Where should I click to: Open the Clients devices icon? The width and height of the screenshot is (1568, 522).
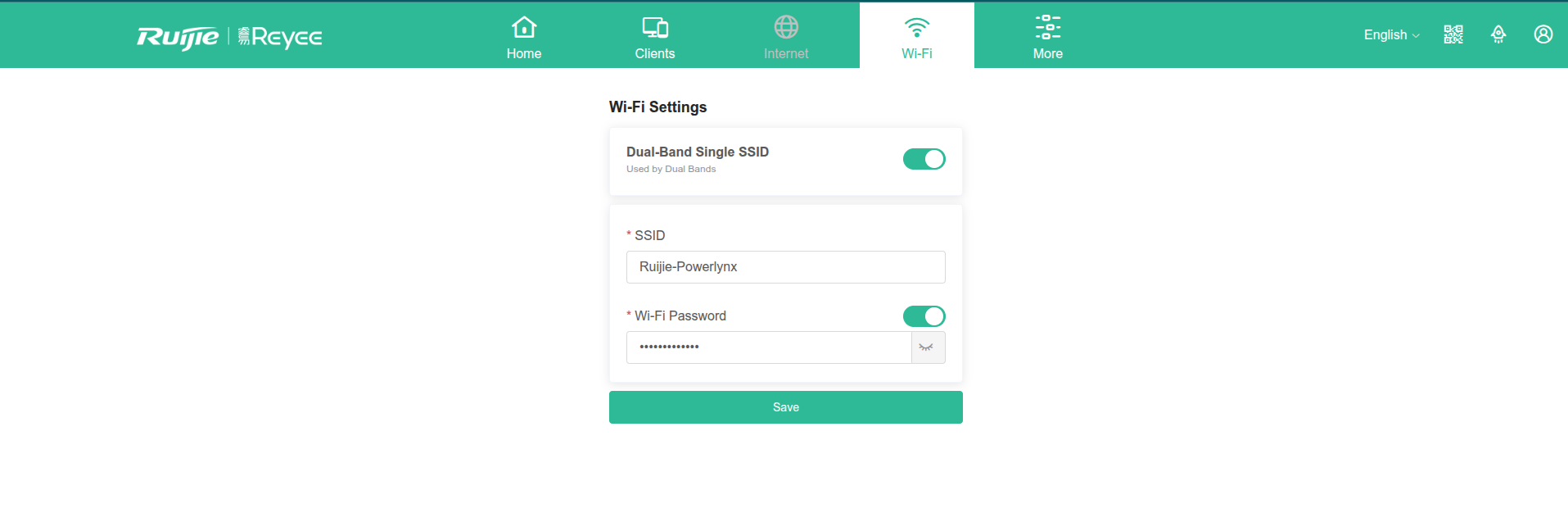click(655, 27)
